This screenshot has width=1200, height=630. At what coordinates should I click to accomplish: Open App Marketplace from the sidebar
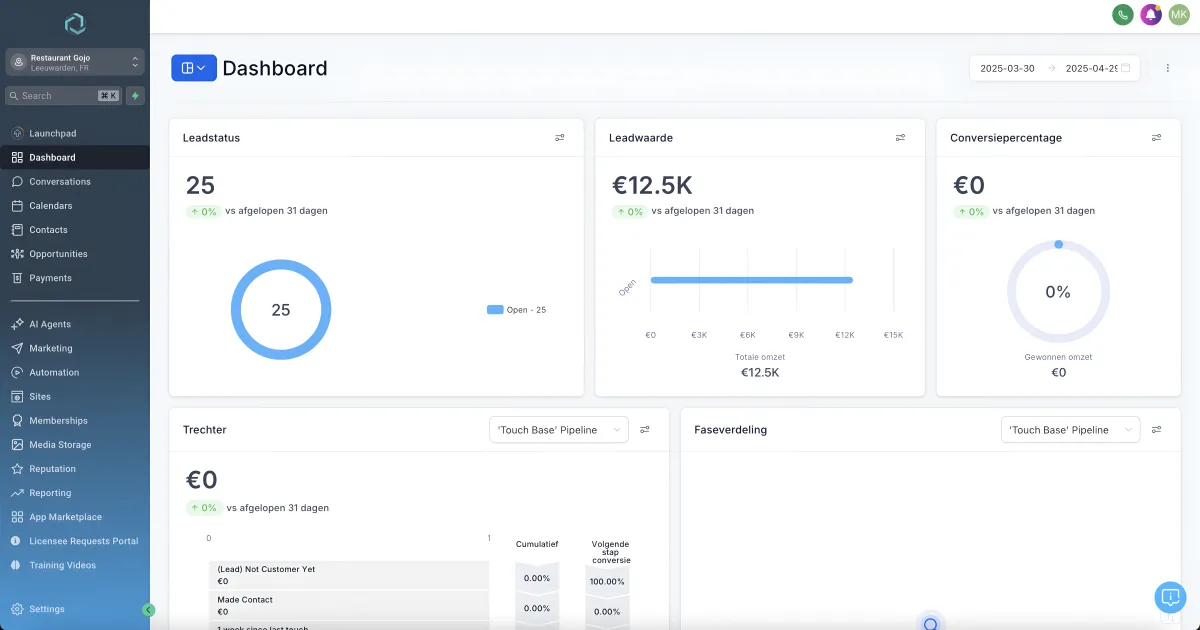coord(66,517)
